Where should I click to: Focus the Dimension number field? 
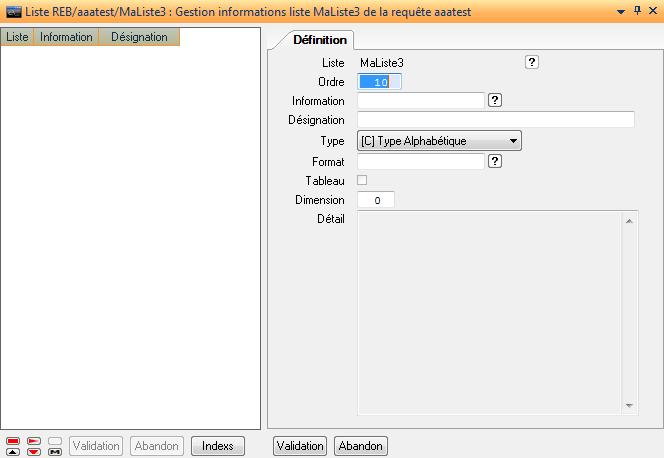pyautogui.click(x=376, y=200)
